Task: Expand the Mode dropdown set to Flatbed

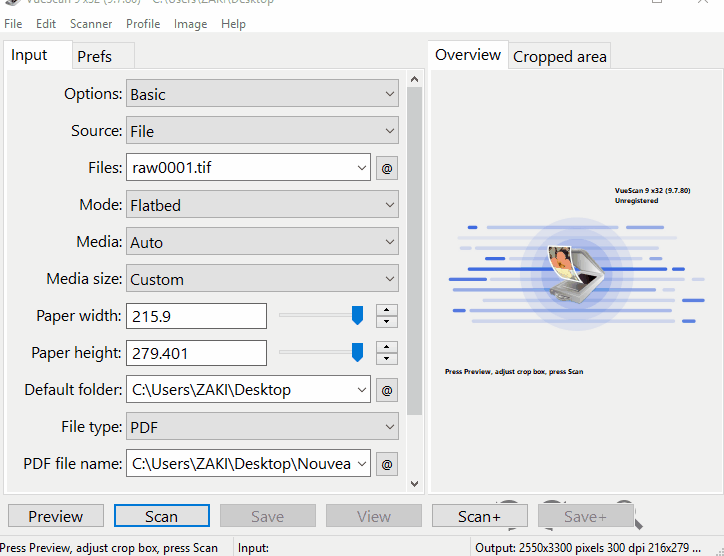Action: pyautogui.click(x=262, y=205)
